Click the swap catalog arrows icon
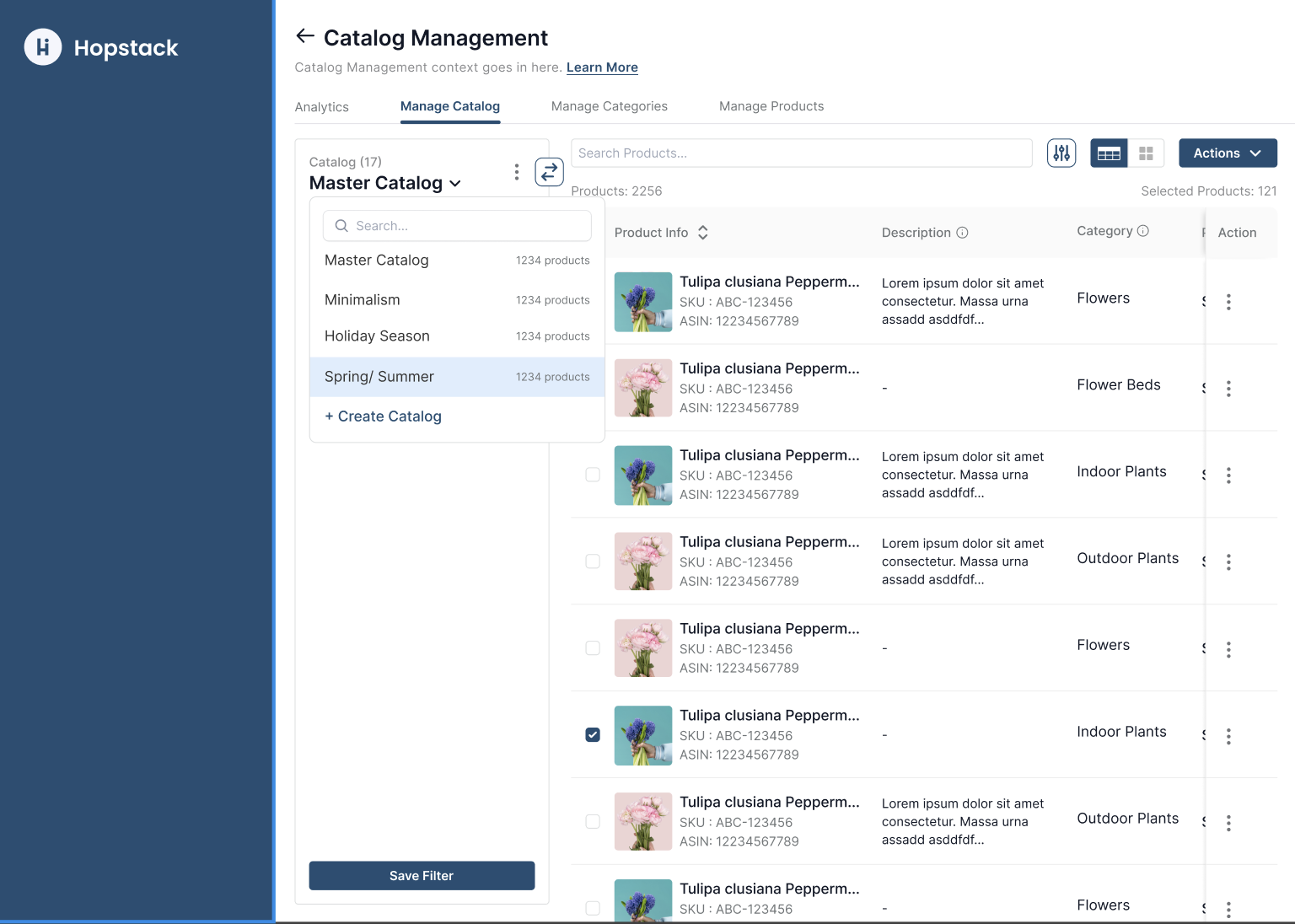1295x924 pixels. [x=549, y=172]
